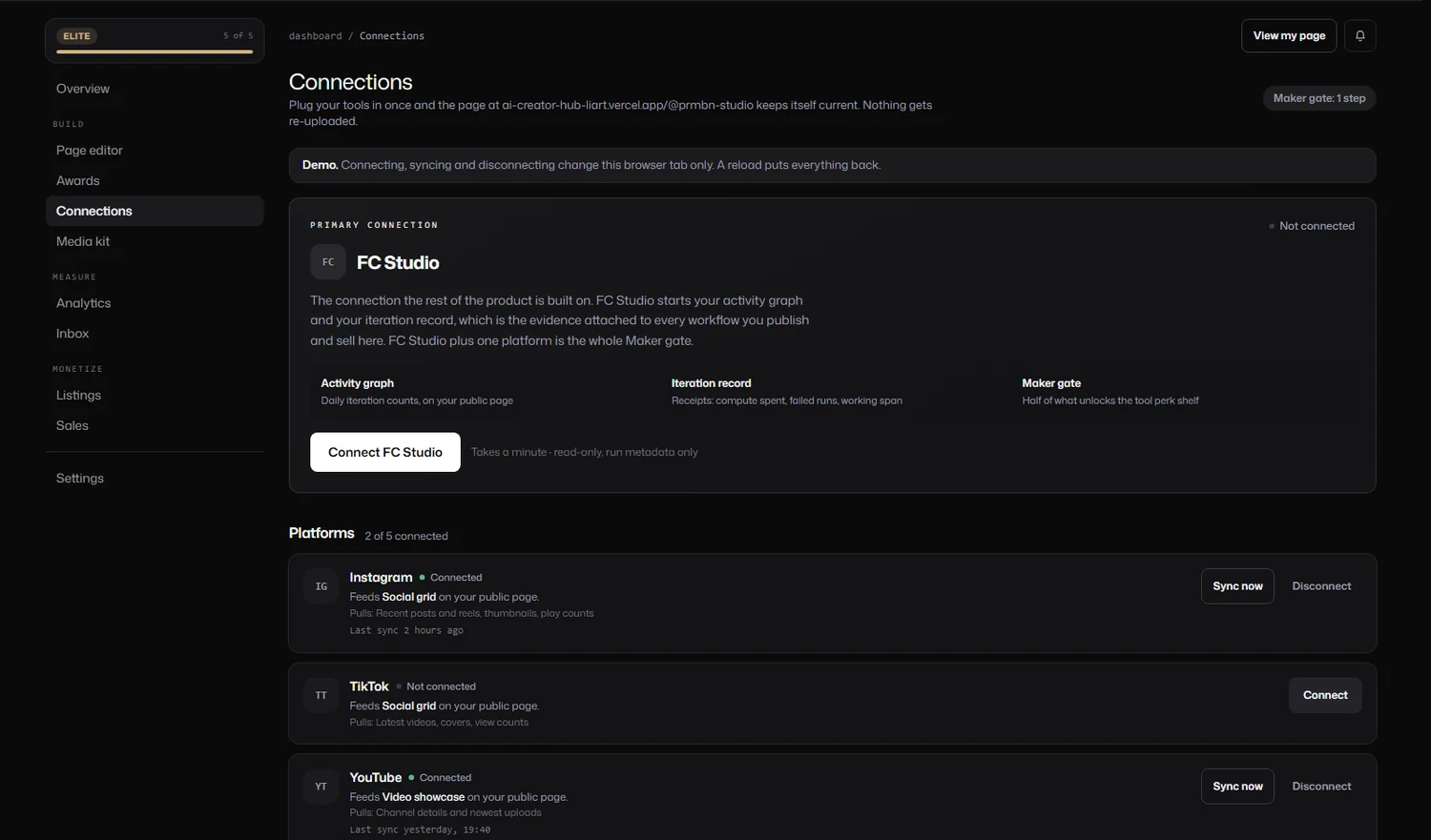Click the FC Studio Not connected status
Image resolution: width=1431 pixels, height=840 pixels.
coord(1312,226)
